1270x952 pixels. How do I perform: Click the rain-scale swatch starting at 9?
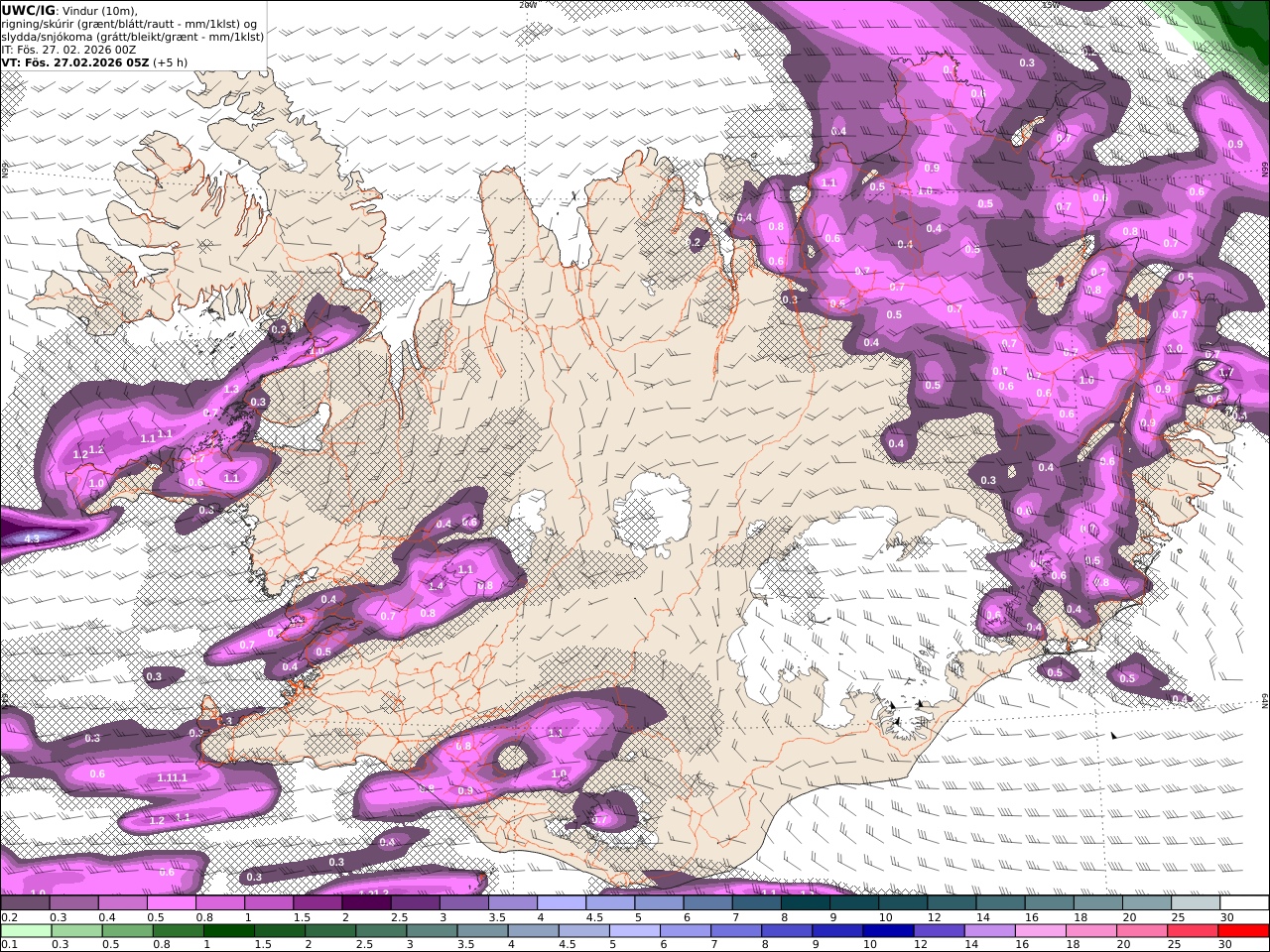(837, 931)
